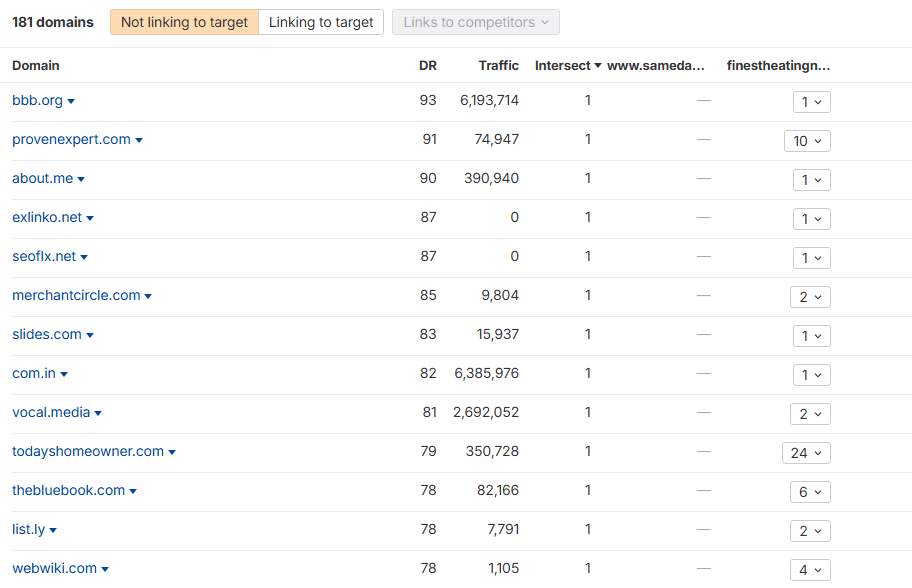Image resolution: width=912 pixels, height=588 pixels.
Task: Click the Intersect column sort arrow
Action: point(598,66)
